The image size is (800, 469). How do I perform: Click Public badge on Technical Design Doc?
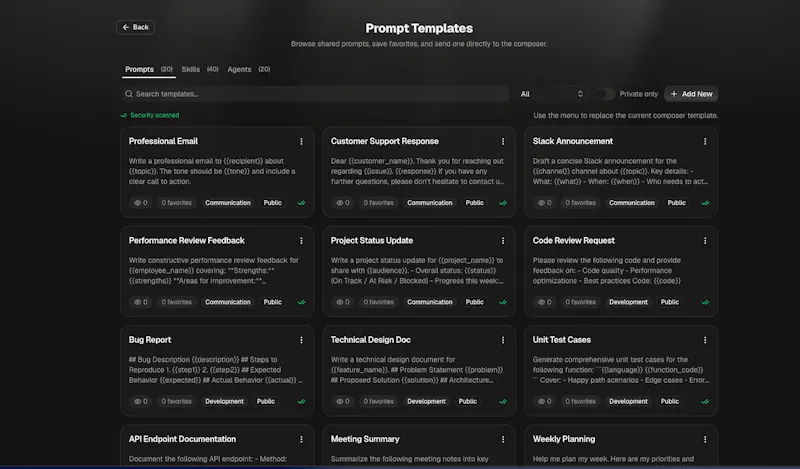[x=467, y=402]
